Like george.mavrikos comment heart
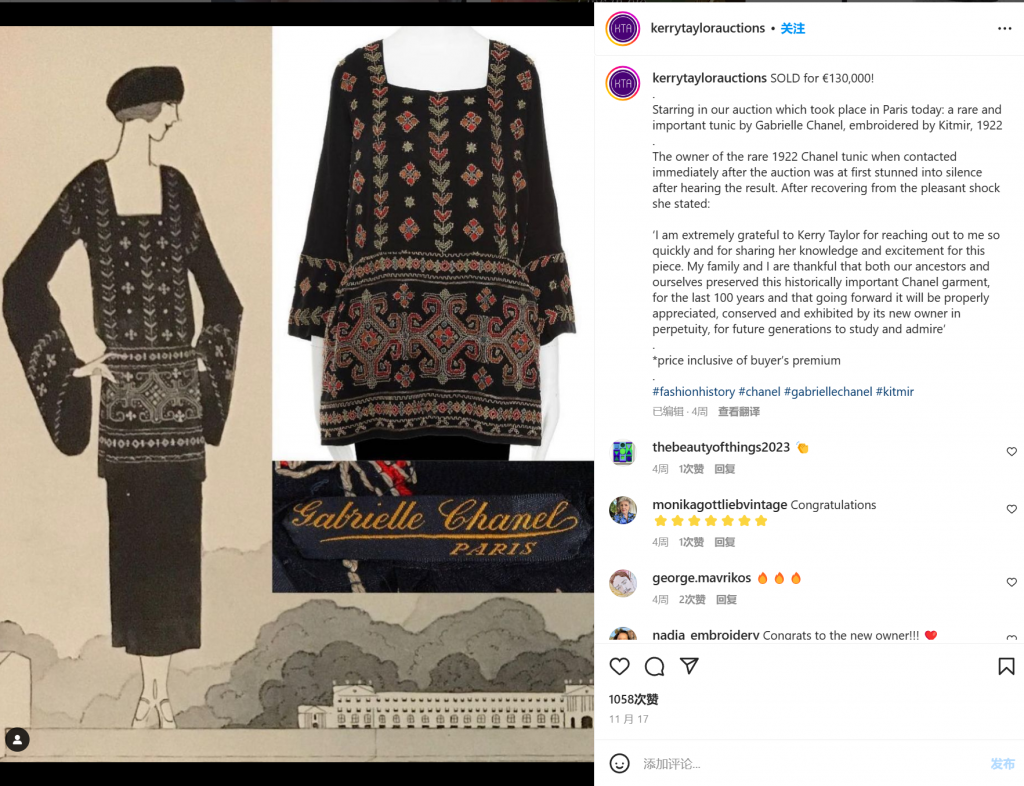Viewport: 1024px width, 786px height. click(x=1012, y=582)
